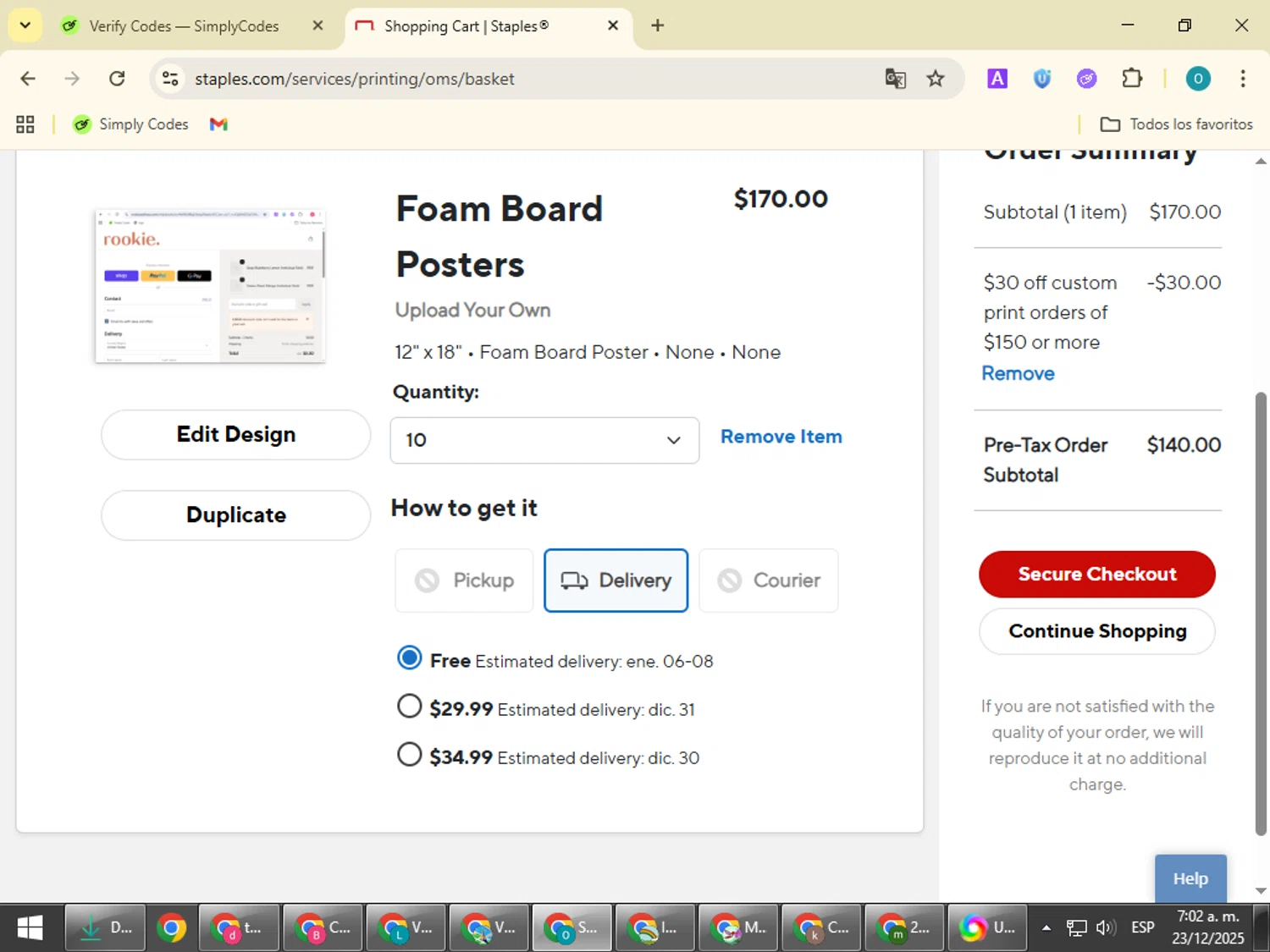
Task: Click the browser forward arrow
Action: (73, 79)
